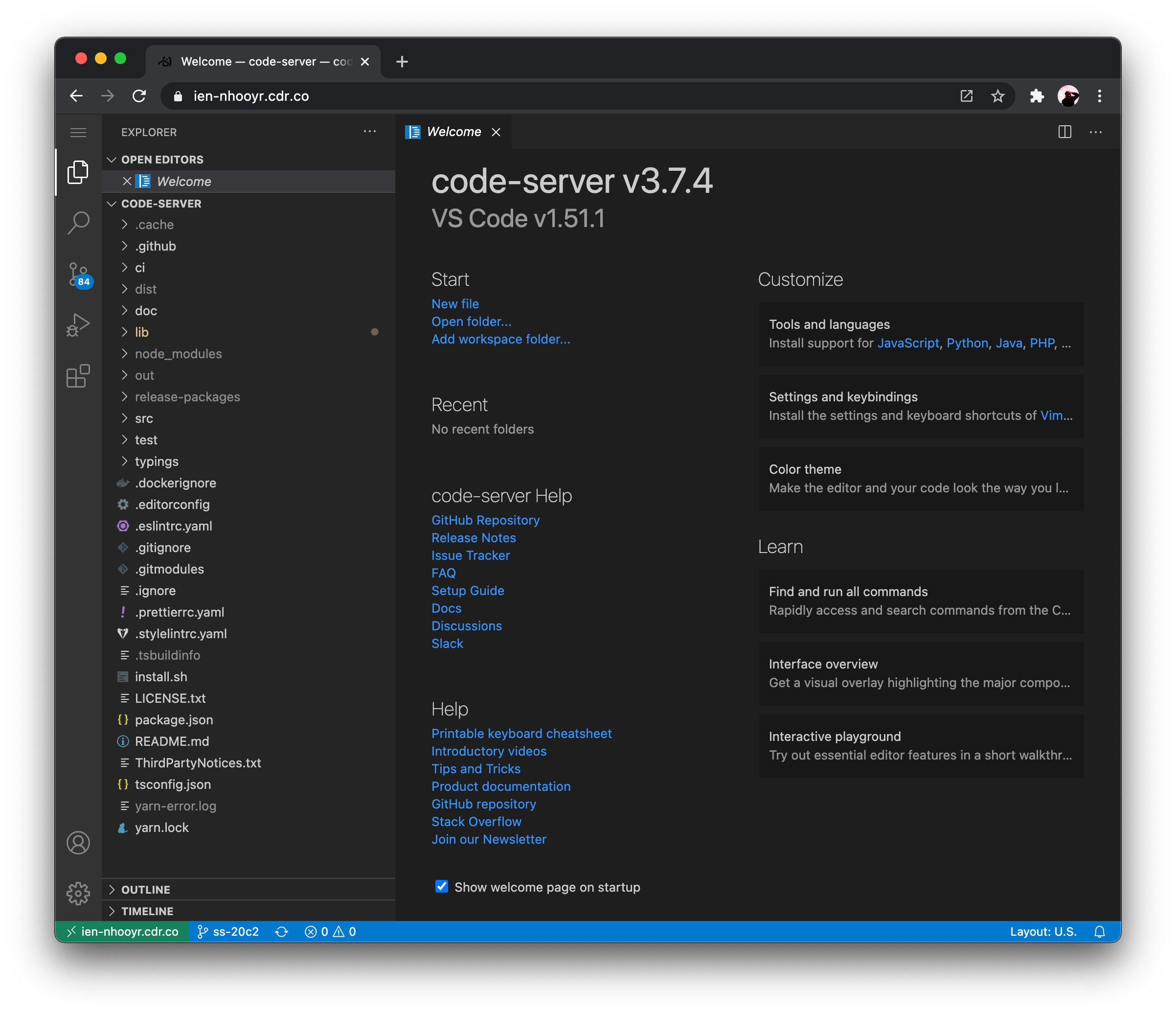Open the Run and Debug view
Viewport: 1176px width, 1015px height.
coord(78,325)
